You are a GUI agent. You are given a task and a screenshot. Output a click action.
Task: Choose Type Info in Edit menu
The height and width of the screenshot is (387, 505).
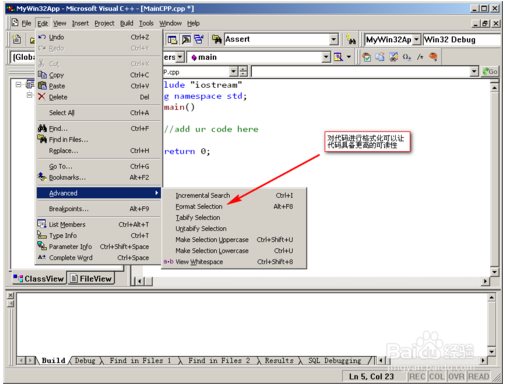pos(99,235)
